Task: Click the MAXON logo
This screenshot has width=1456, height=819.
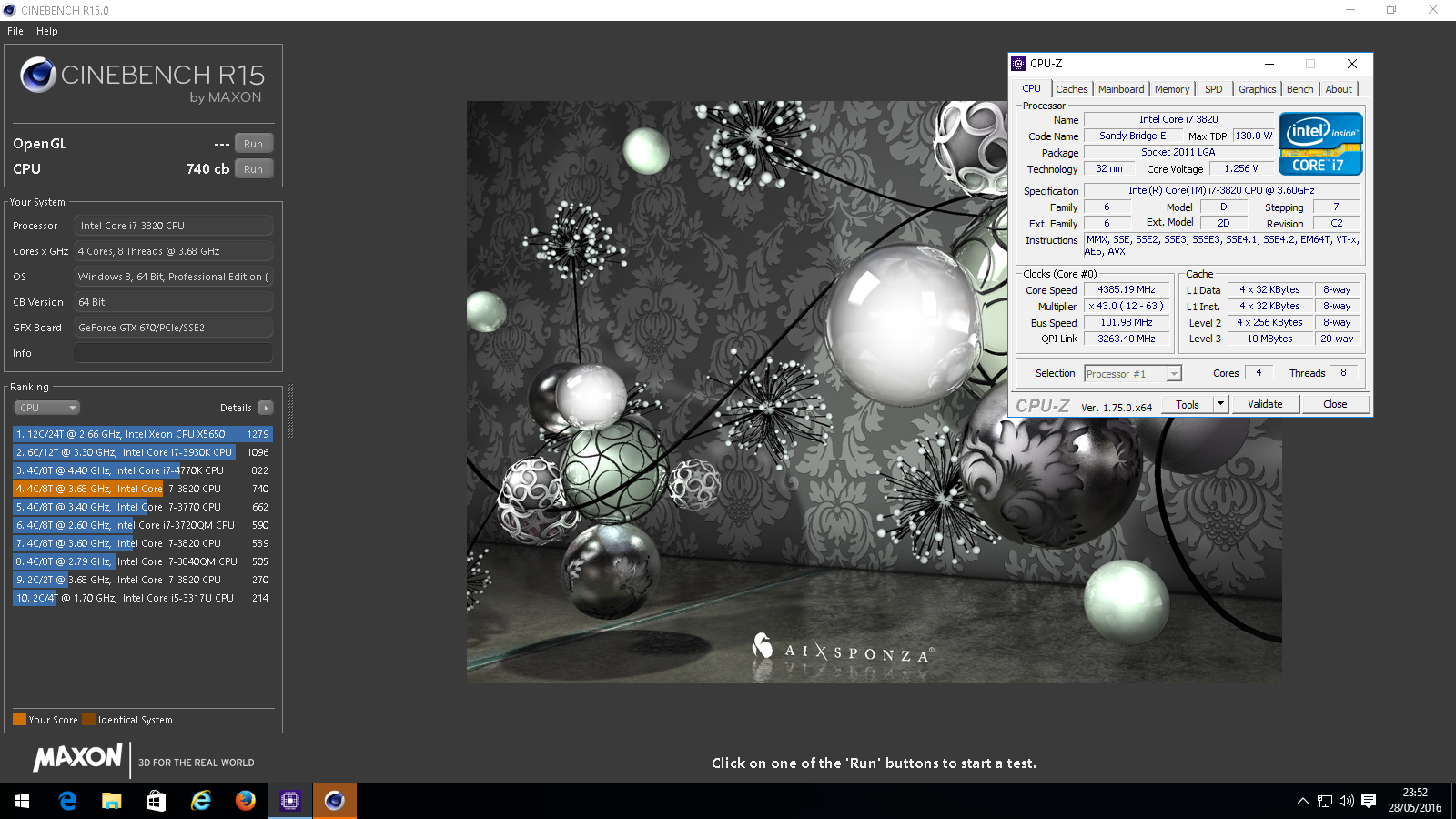Action: pyautogui.click(x=78, y=757)
